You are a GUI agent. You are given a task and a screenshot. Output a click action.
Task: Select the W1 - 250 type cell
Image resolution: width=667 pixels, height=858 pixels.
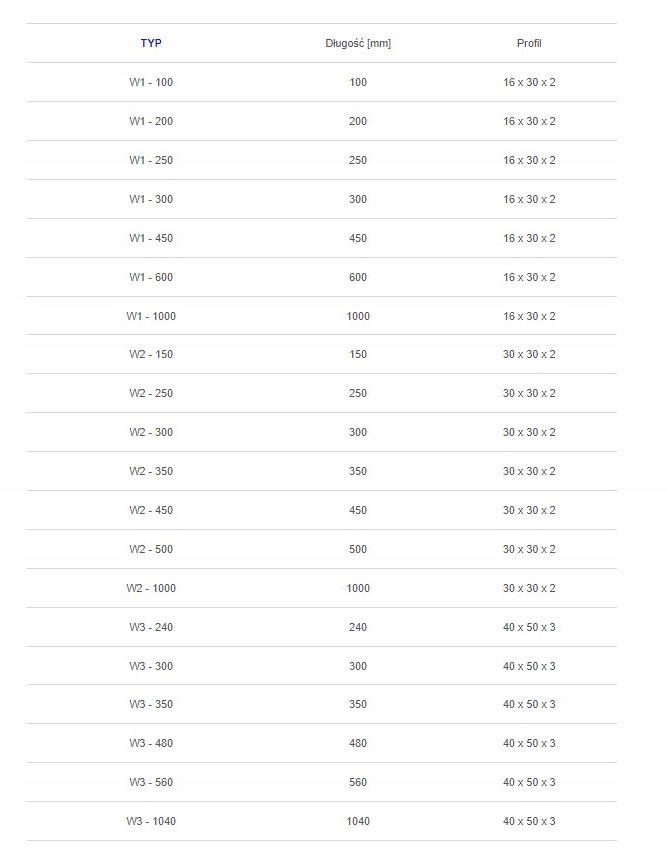tap(150, 160)
